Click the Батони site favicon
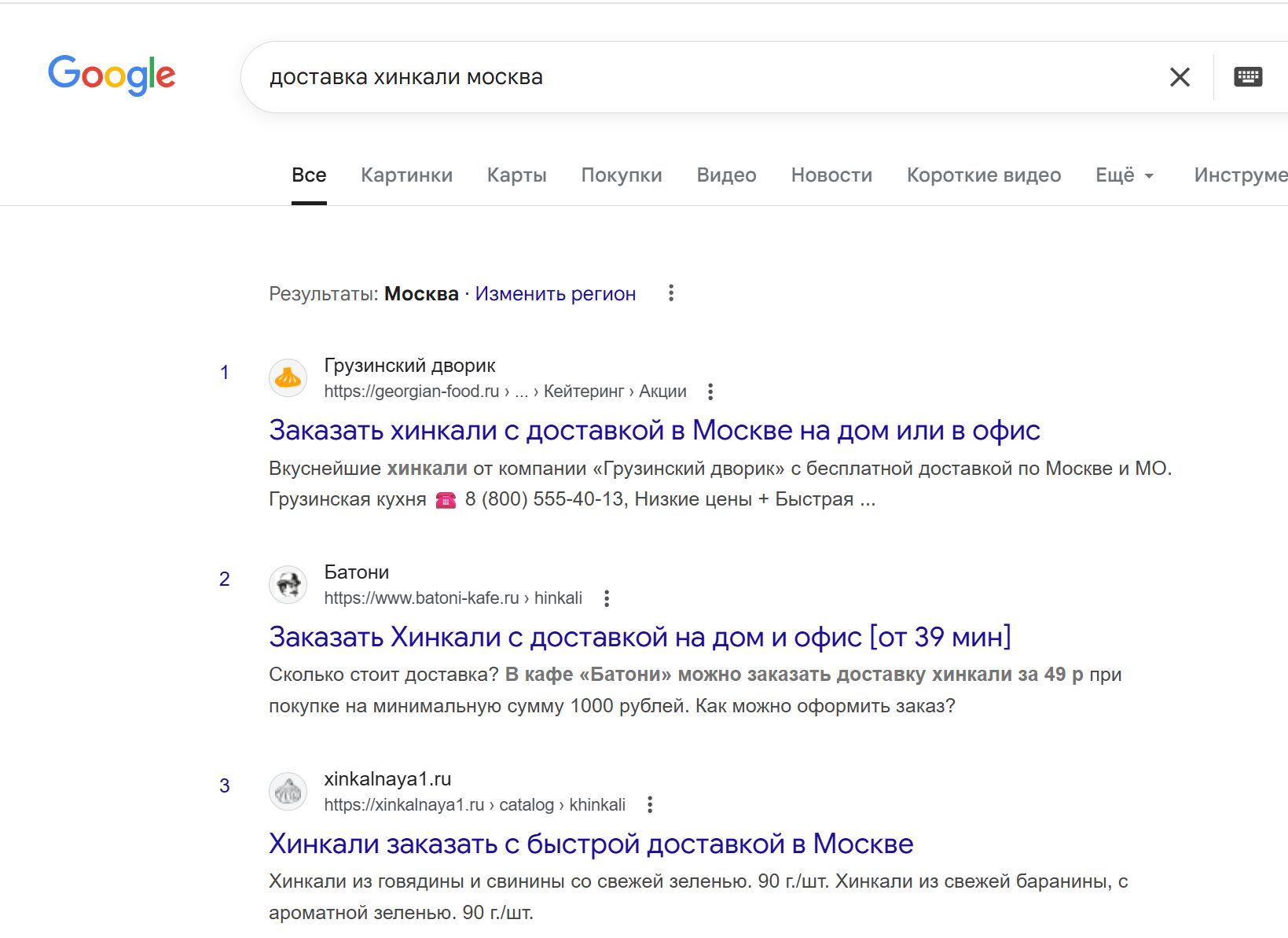This screenshot has height=938, width=1288. [x=288, y=585]
